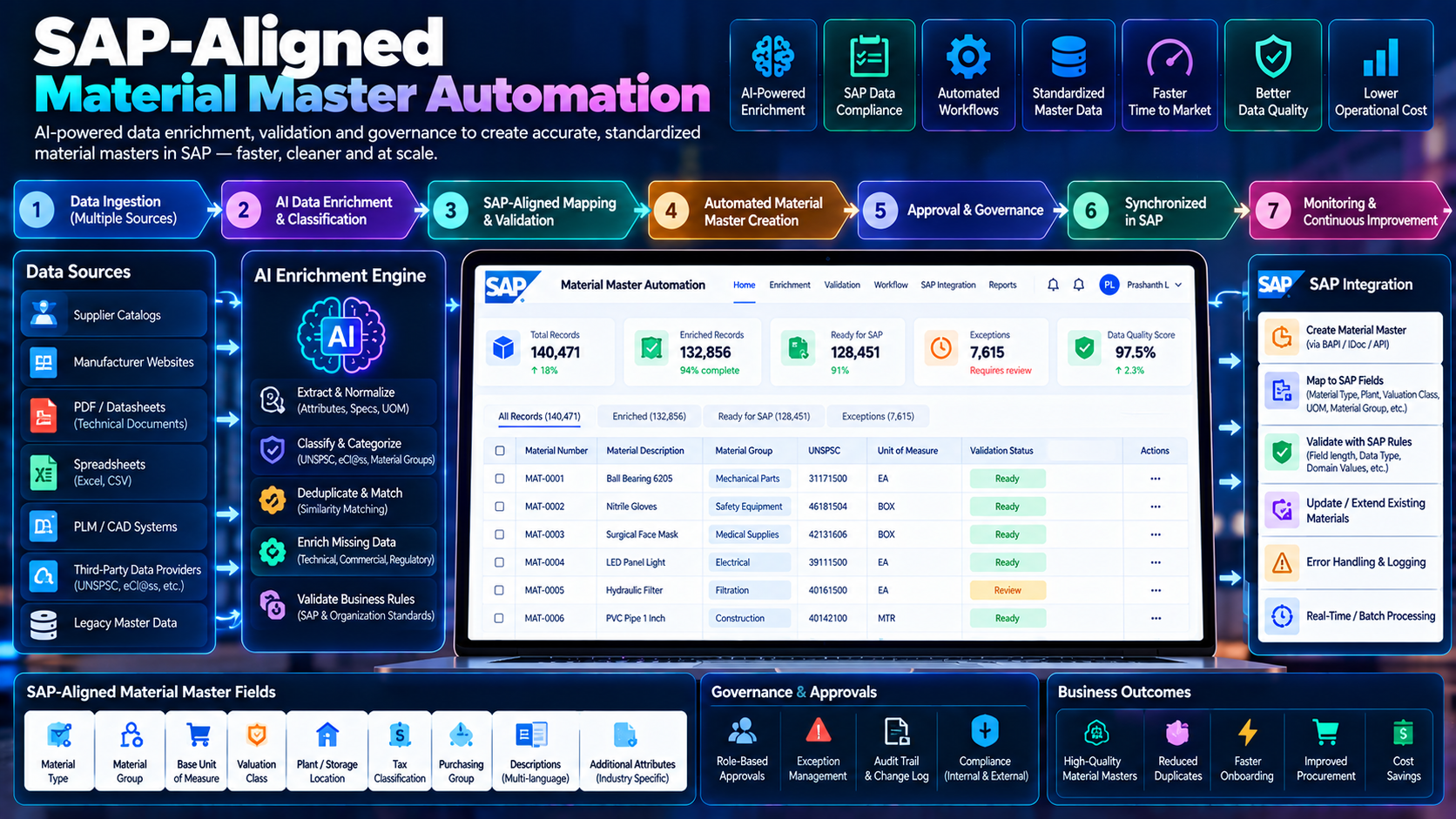Click the Deduplicate & Match icon
1456x819 pixels.
(x=273, y=500)
